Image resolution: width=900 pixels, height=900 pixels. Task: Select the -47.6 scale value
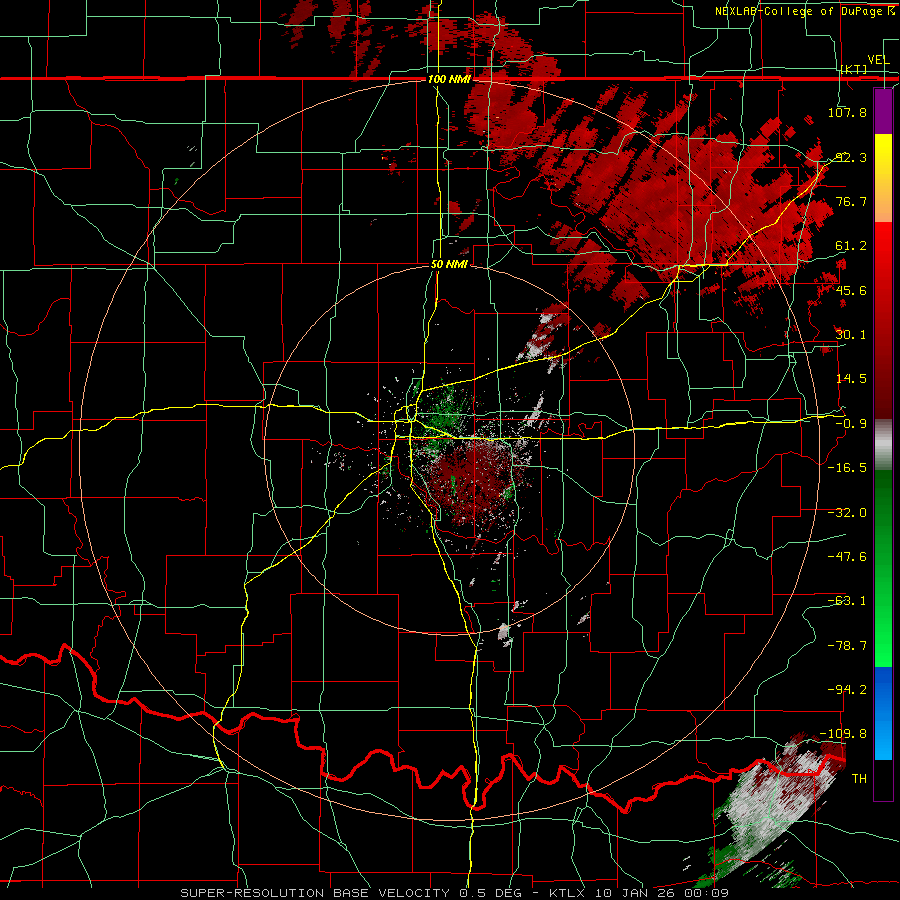click(847, 557)
